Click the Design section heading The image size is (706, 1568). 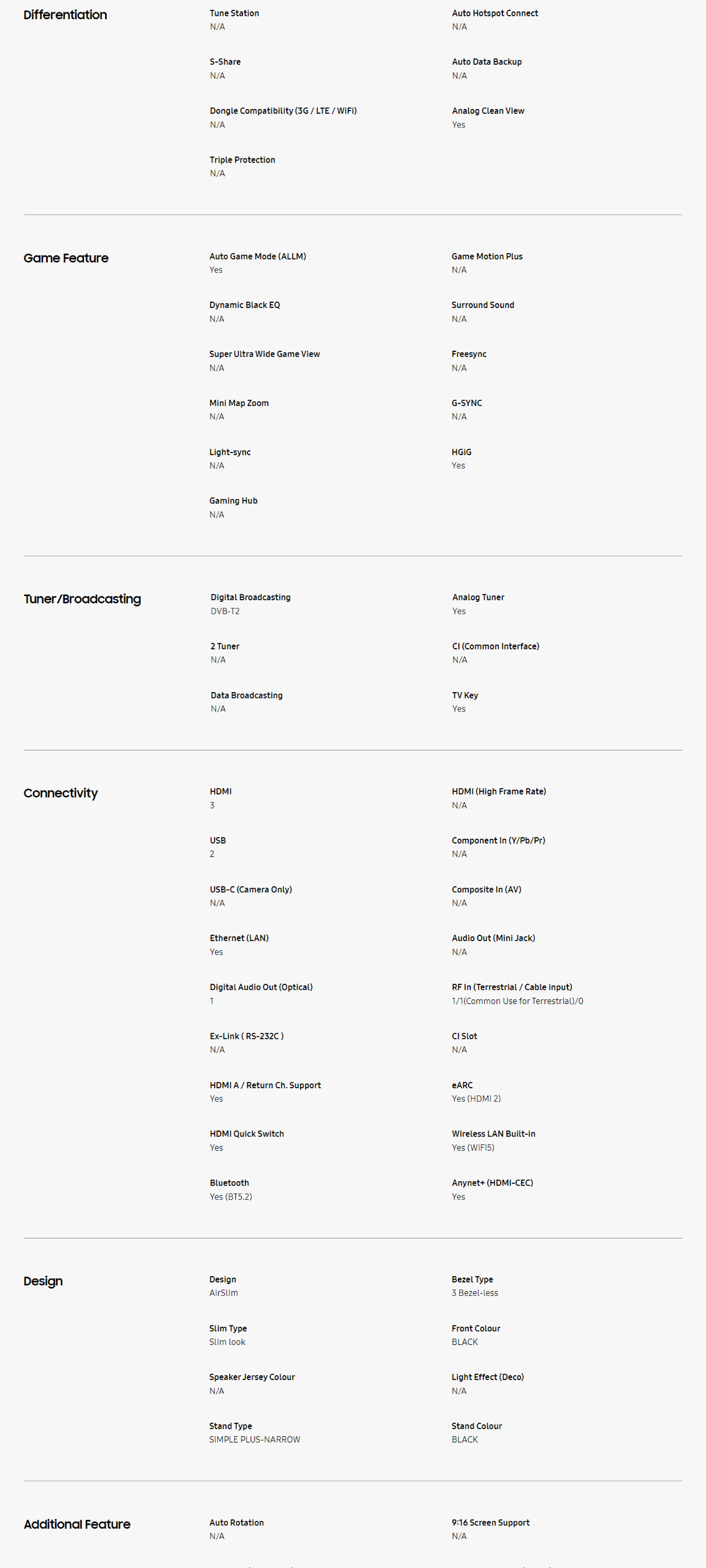pyautogui.click(x=43, y=1281)
